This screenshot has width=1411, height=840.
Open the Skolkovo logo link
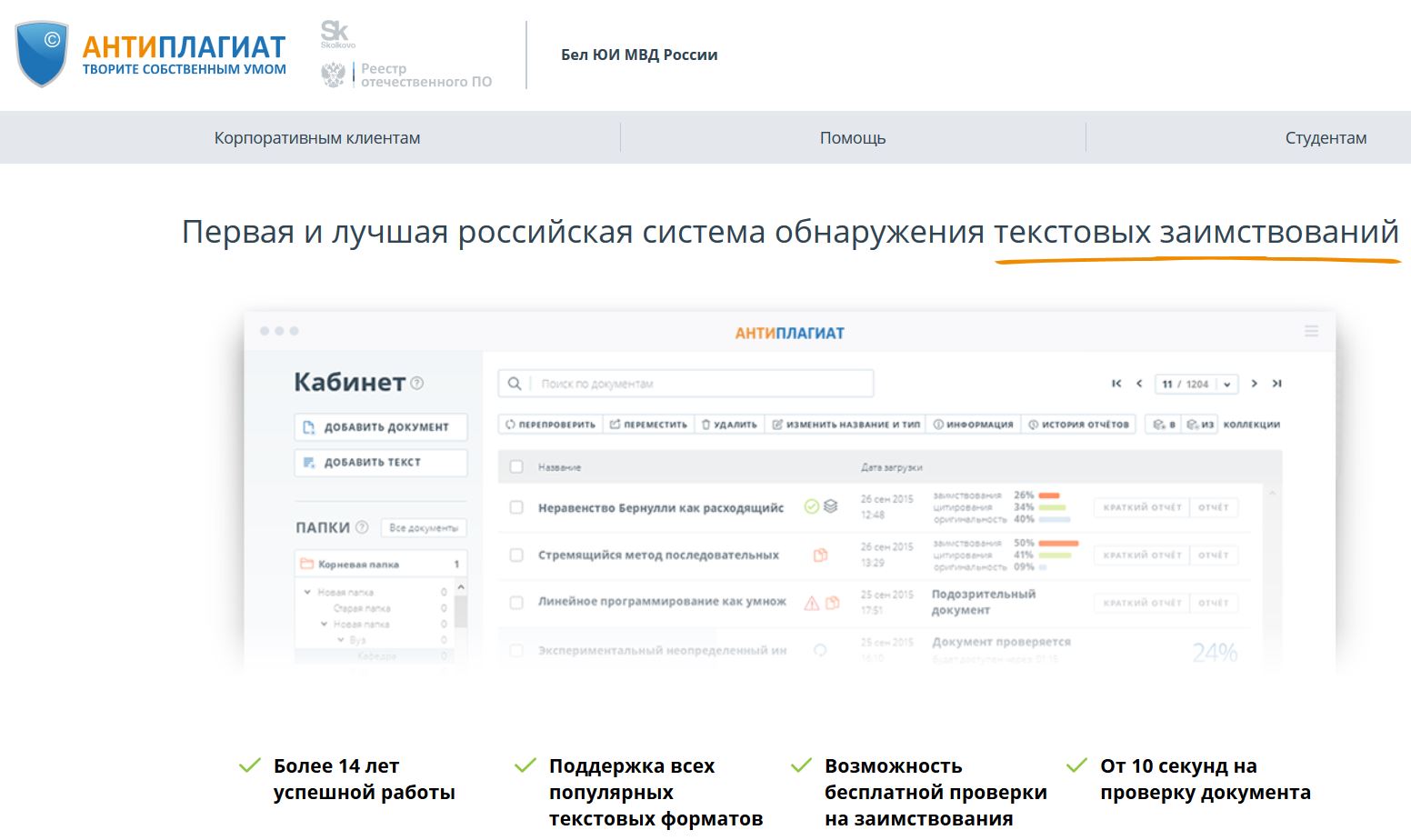pyautogui.click(x=337, y=35)
